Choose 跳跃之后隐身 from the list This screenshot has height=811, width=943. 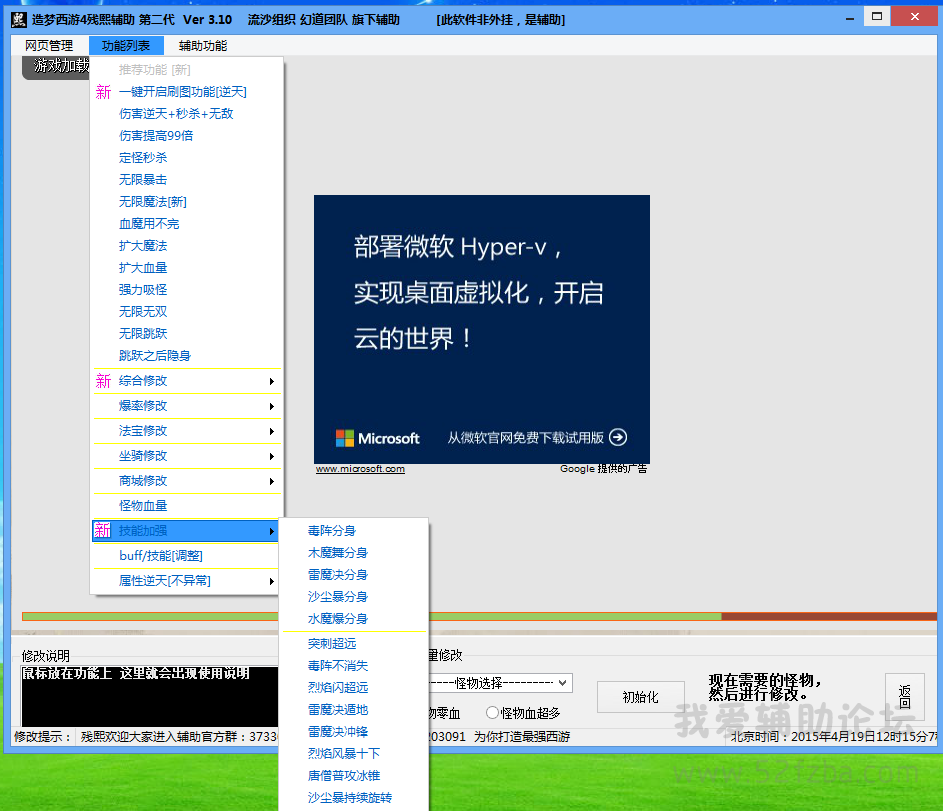pyautogui.click(x=186, y=356)
